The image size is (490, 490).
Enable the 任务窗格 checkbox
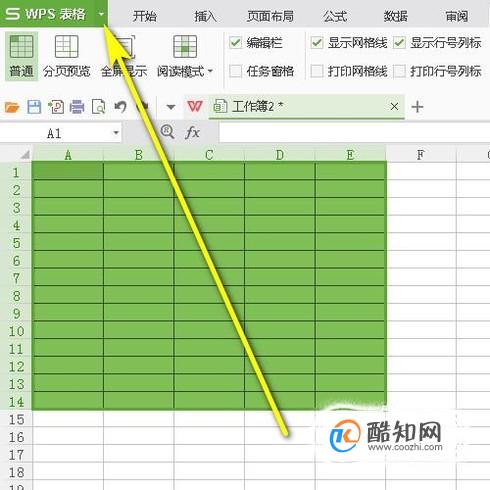pos(235,71)
